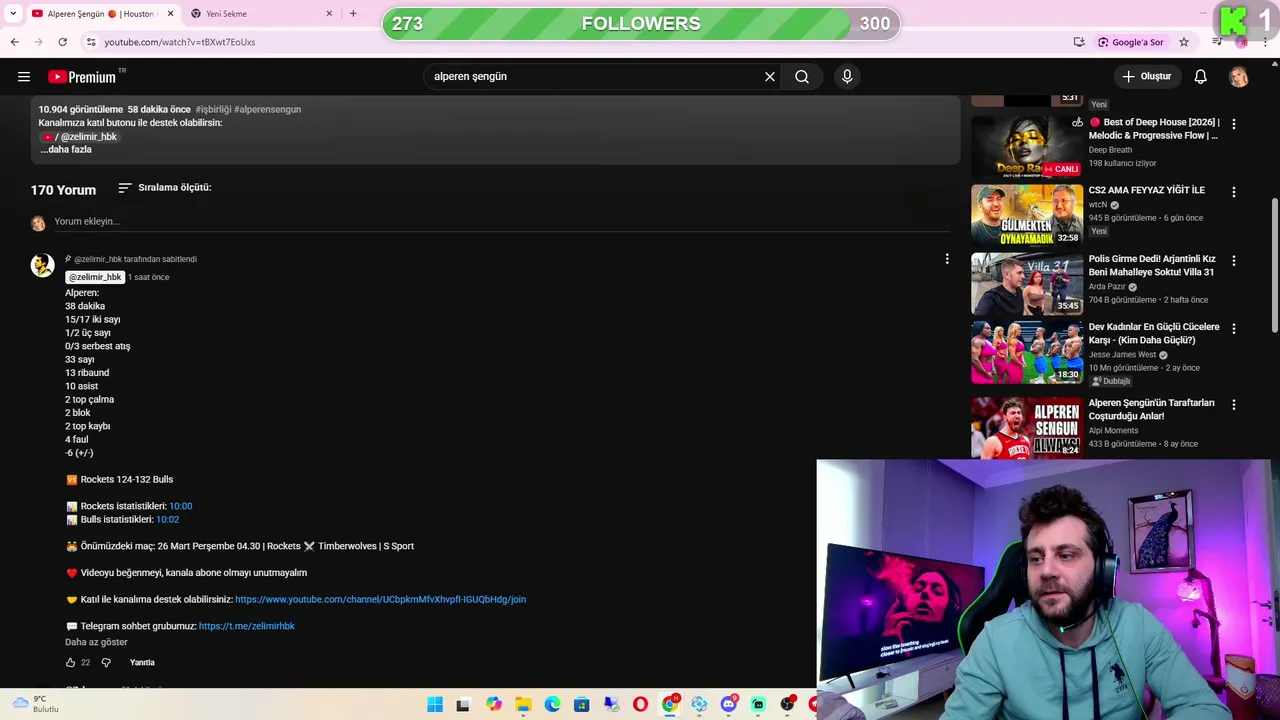Open a new tab with plus button
Viewport: 1280px width, 720px height.
point(353,14)
